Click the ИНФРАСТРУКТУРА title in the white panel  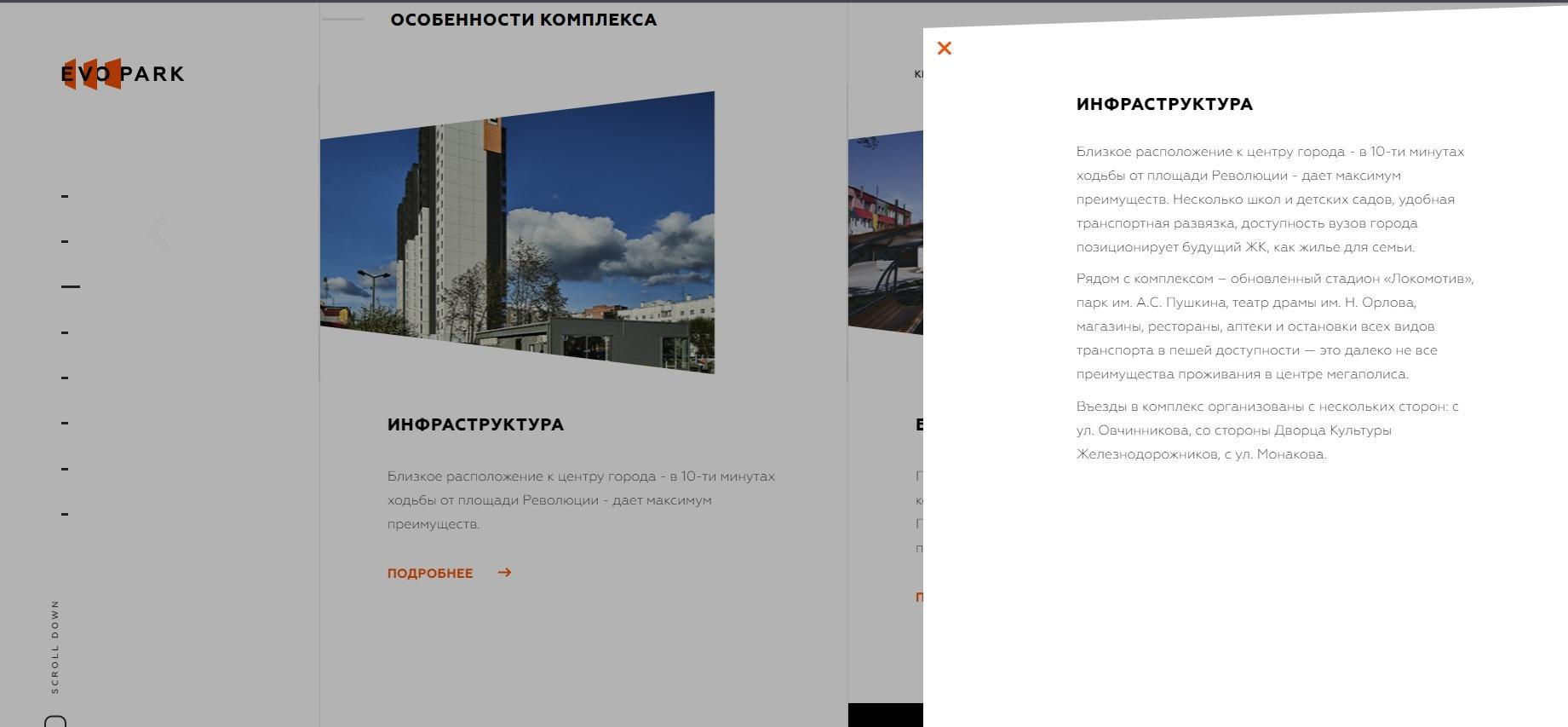tap(1164, 104)
